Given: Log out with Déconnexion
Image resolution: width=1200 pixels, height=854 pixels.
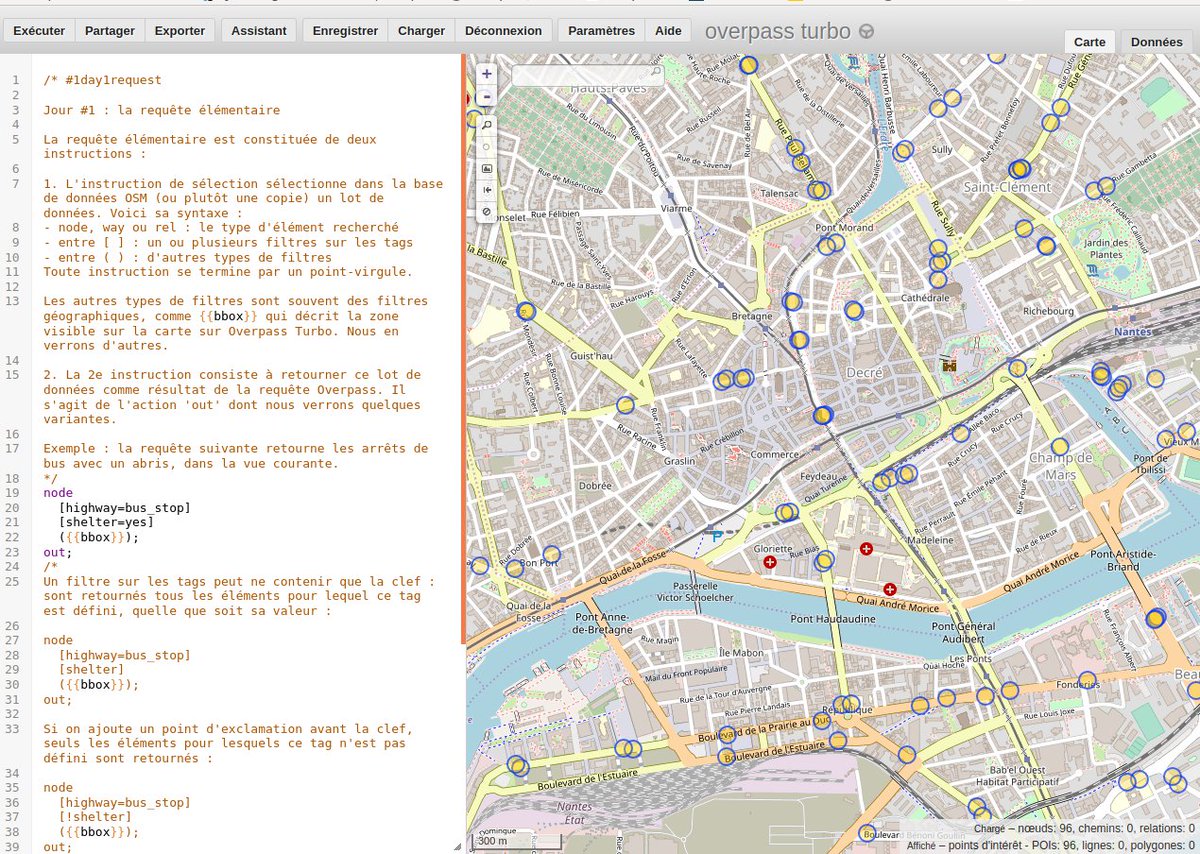Looking at the screenshot, I should point(504,31).
